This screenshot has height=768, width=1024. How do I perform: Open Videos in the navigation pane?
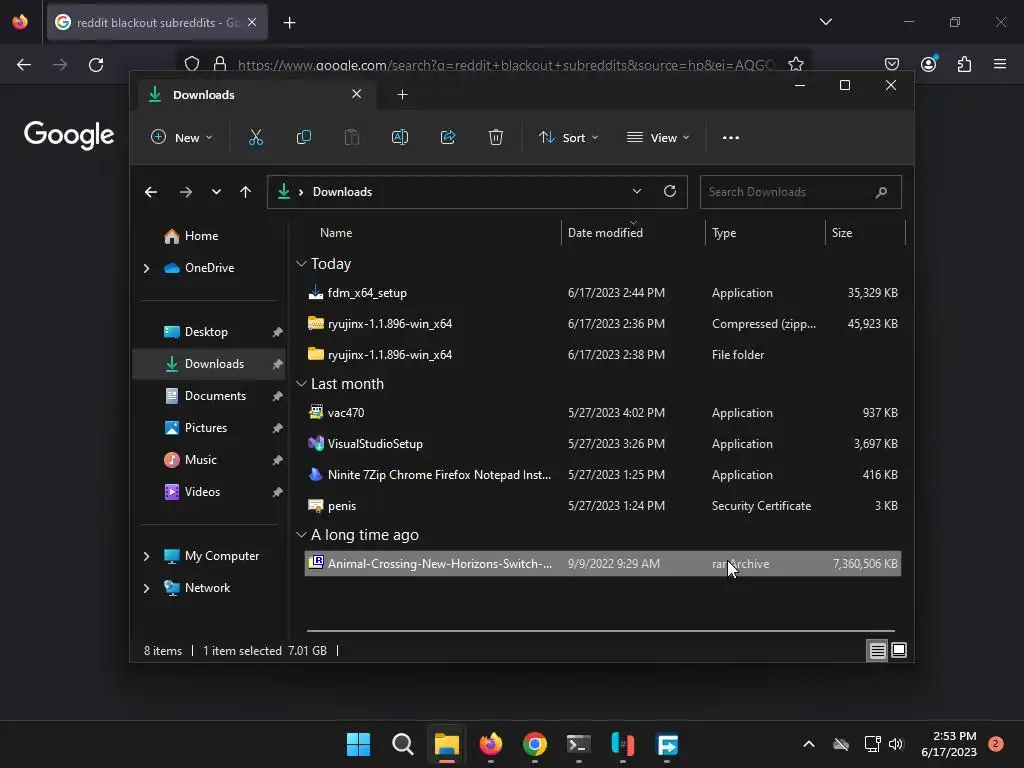pos(202,492)
